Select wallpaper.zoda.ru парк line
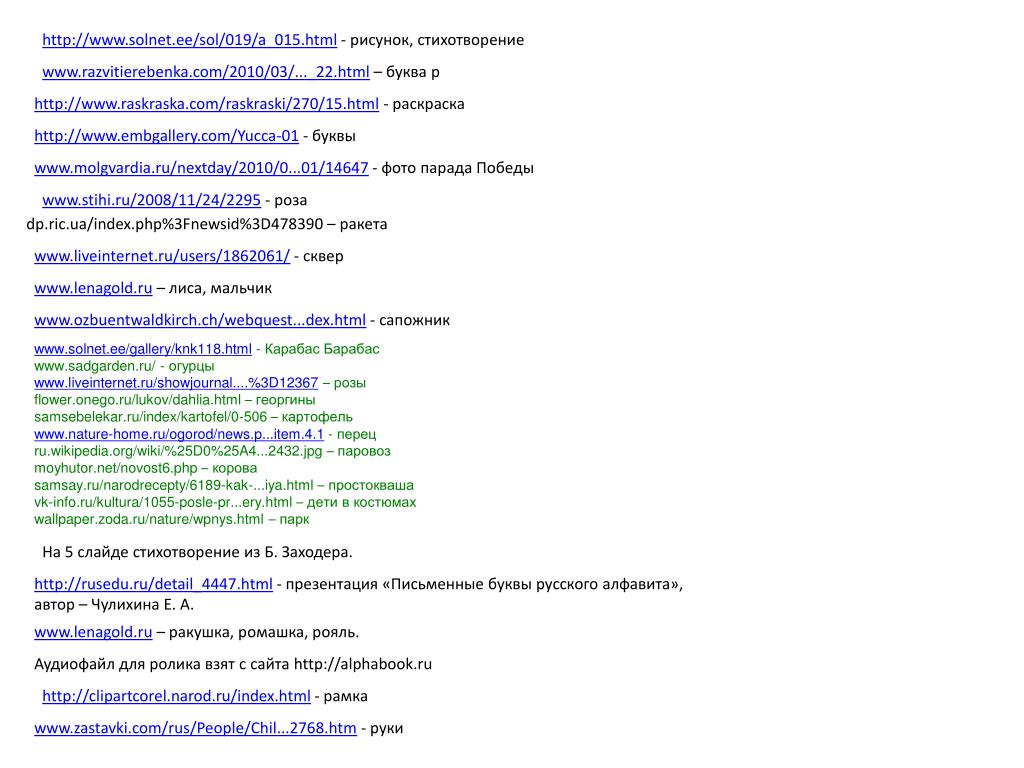The image size is (1024, 768). (172, 519)
